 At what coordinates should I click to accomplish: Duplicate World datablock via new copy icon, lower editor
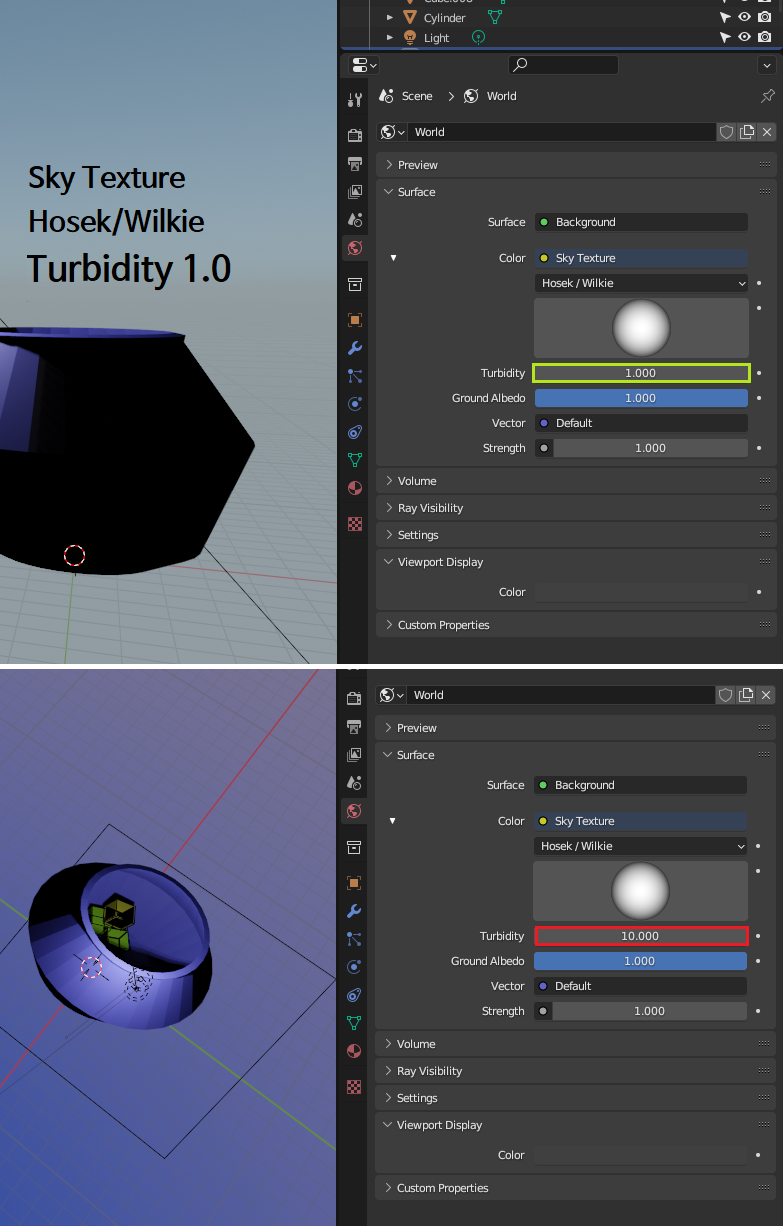point(746,695)
